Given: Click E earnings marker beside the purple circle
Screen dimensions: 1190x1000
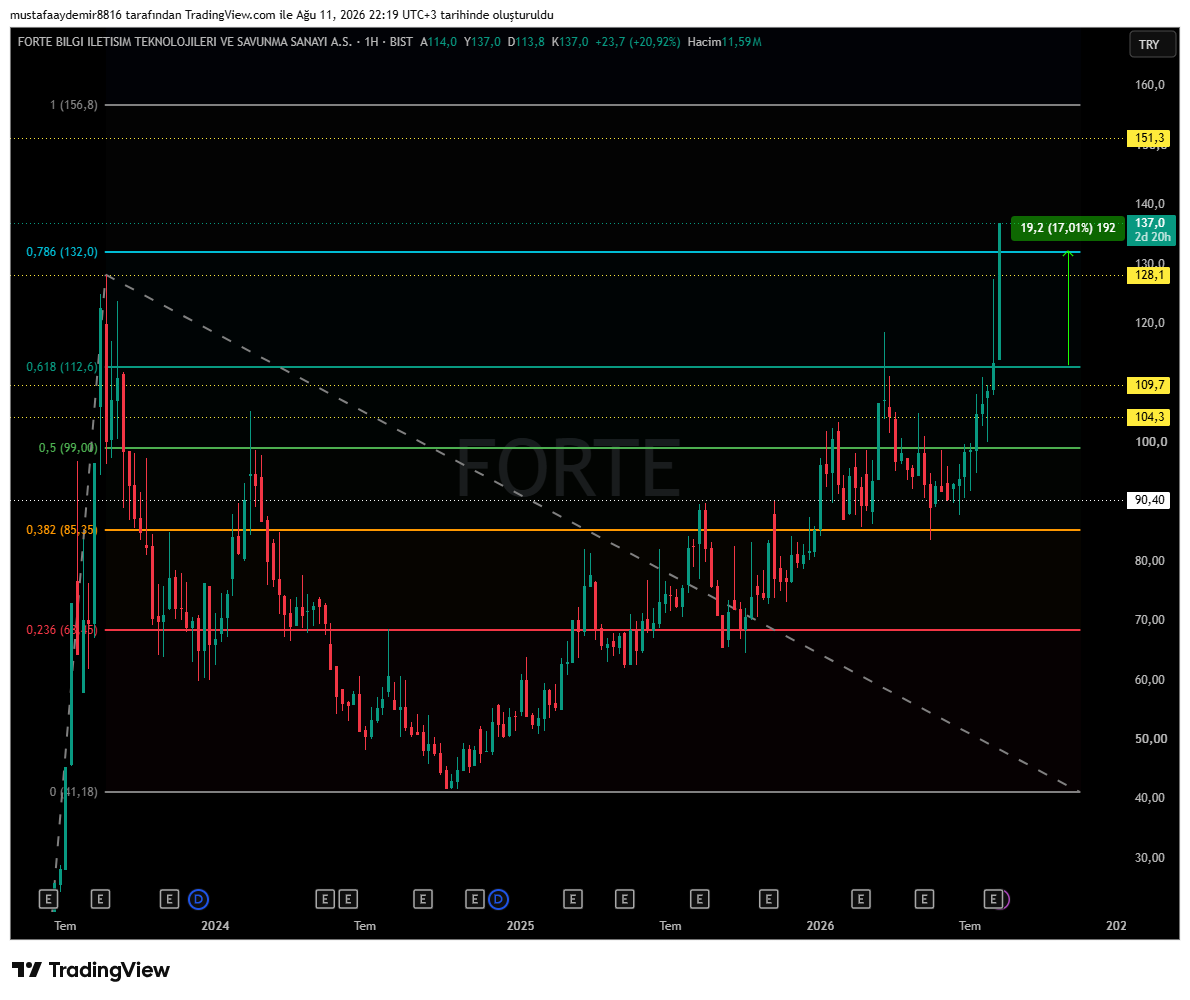Looking at the screenshot, I should 993,900.
